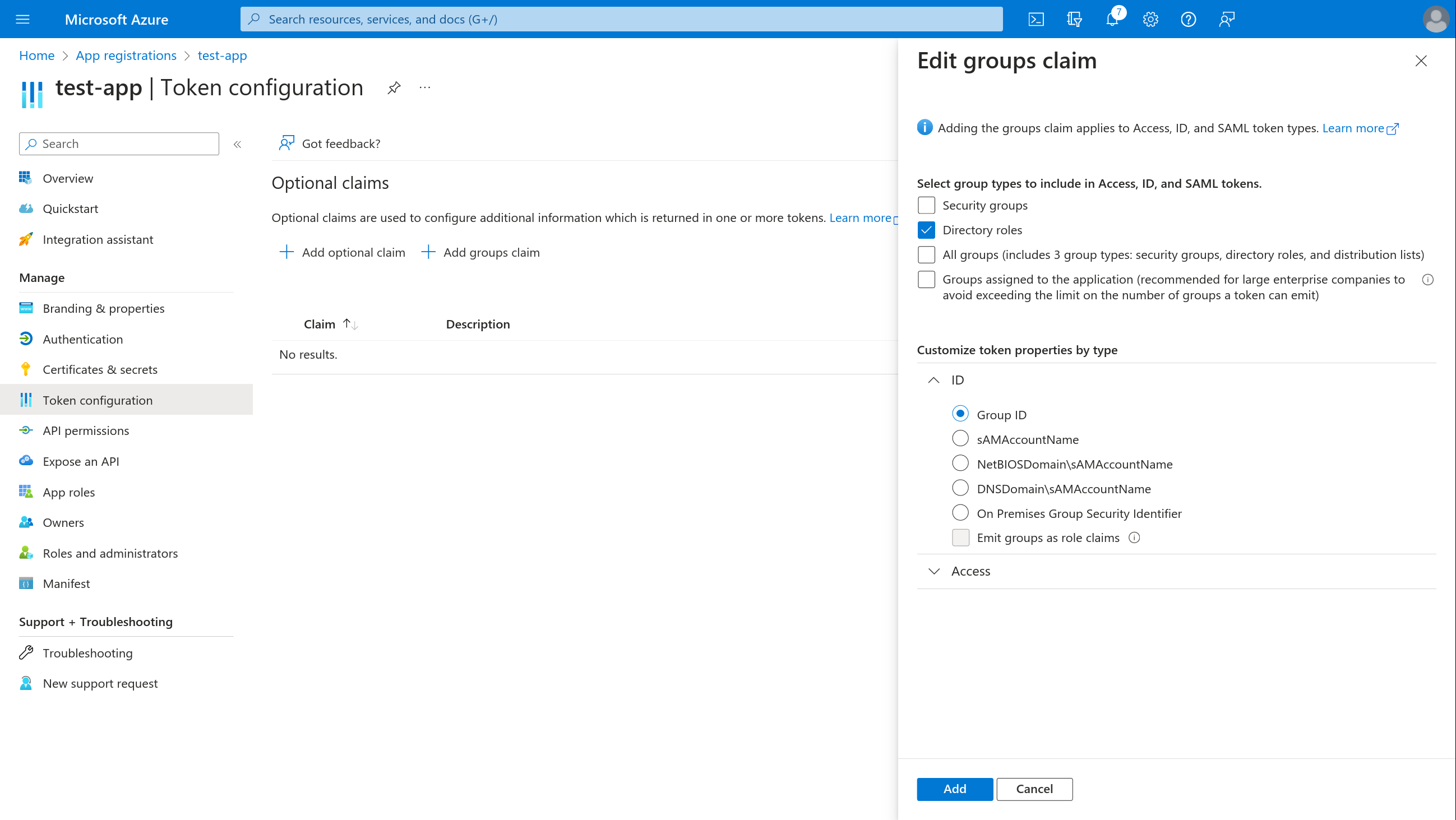This screenshot has height=820, width=1456.
Task: Enable Emit groups as role claims checkbox
Action: click(959, 537)
